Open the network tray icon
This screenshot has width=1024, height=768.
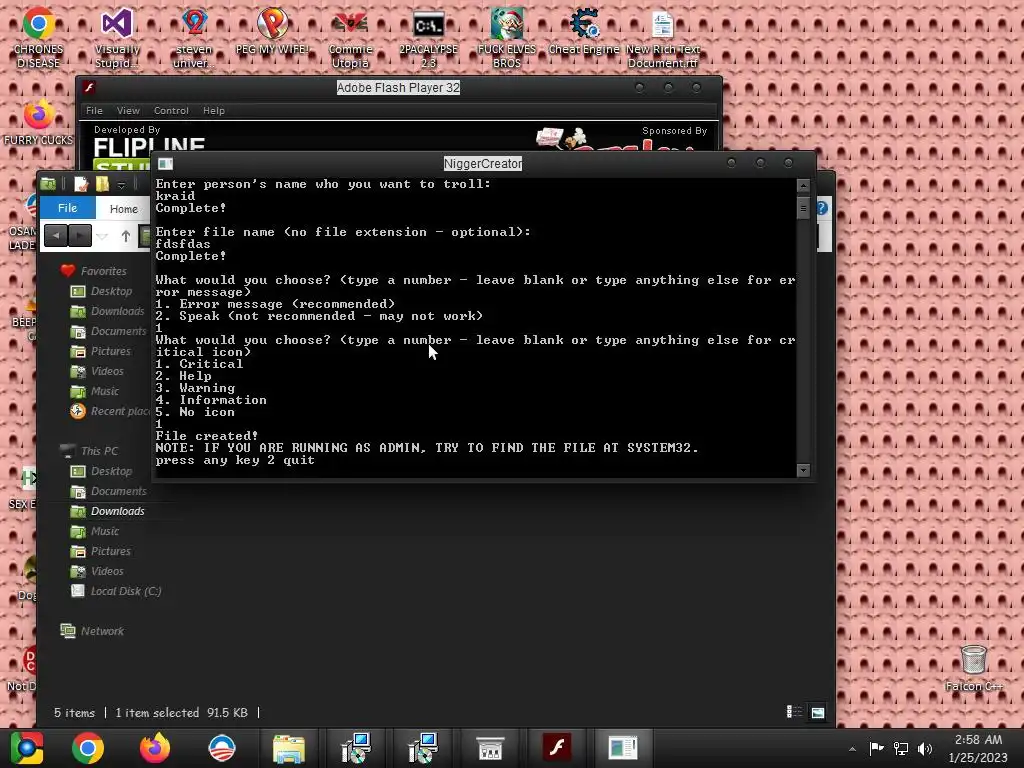click(x=901, y=748)
